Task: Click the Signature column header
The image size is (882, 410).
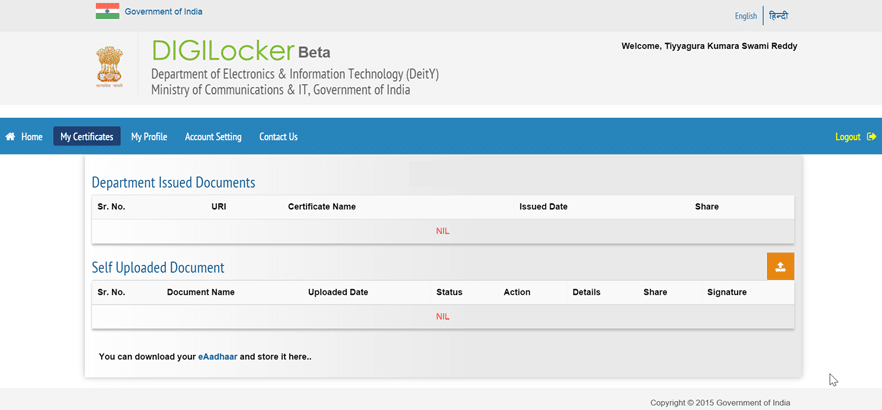Action: coord(727,292)
